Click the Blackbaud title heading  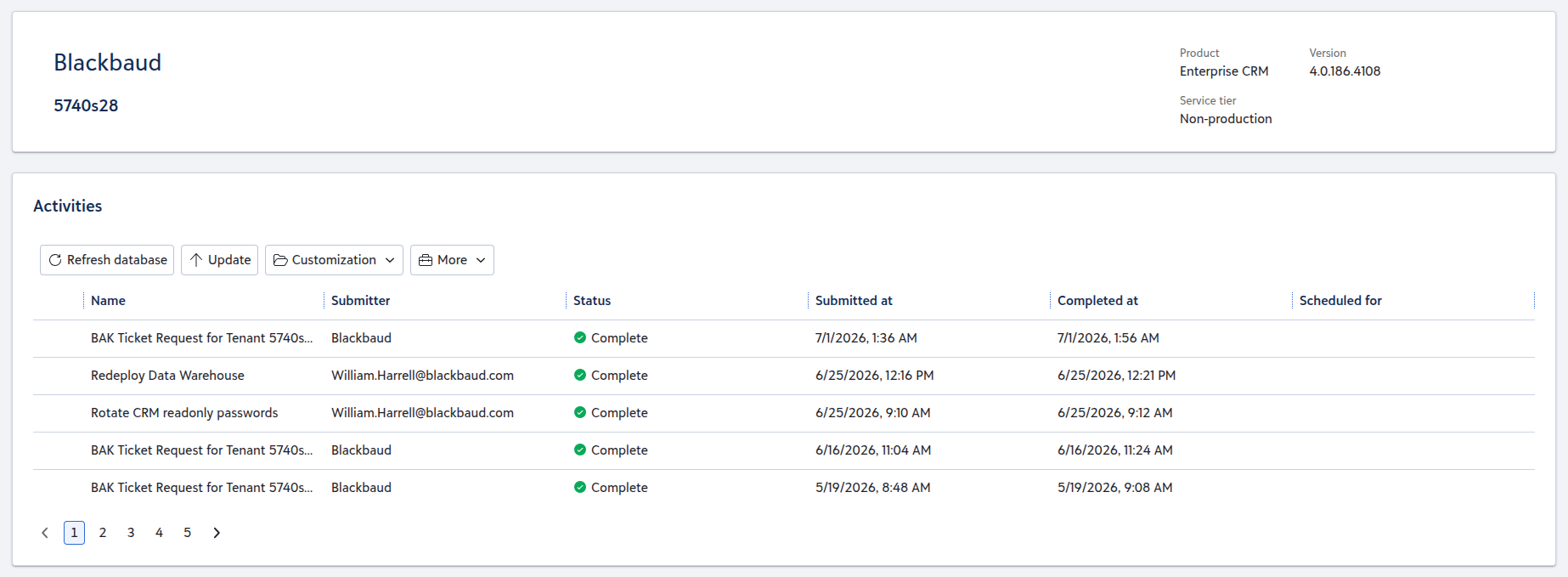(x=107, y=63)
